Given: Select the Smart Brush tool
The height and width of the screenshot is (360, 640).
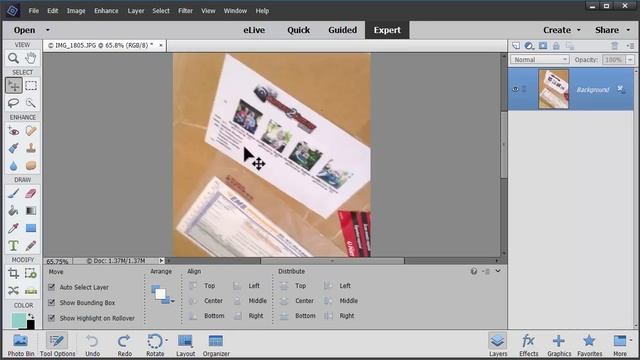Looking at the screenshot, I should click(13, 148).
